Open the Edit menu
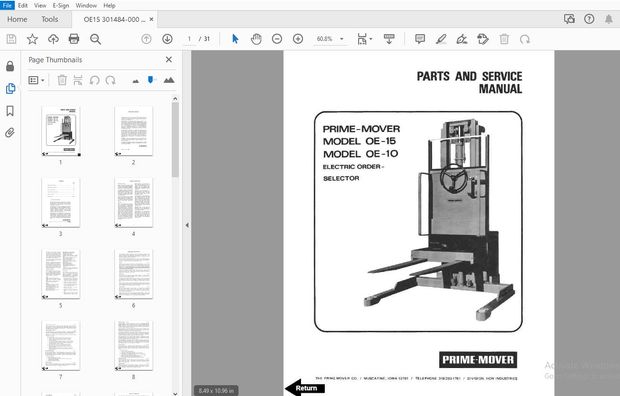The image size is (620, 396). (x=23, y=6)
